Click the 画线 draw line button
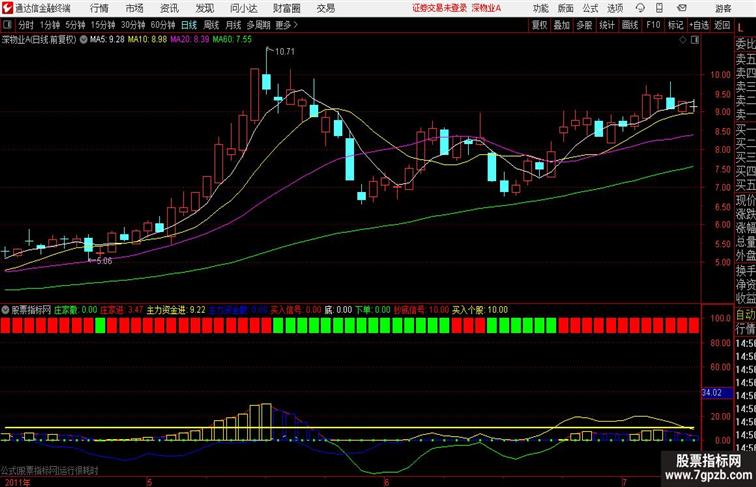Screen dimensions: 756x487 [x=630, y=25]
